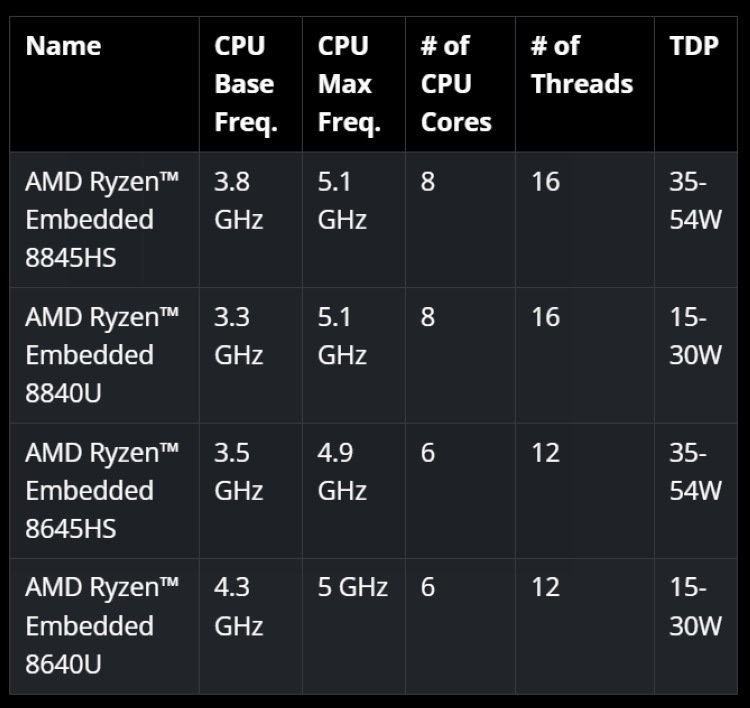
Task: Select the 3.3 GHz base frequency cell
Action: [238, 336]
